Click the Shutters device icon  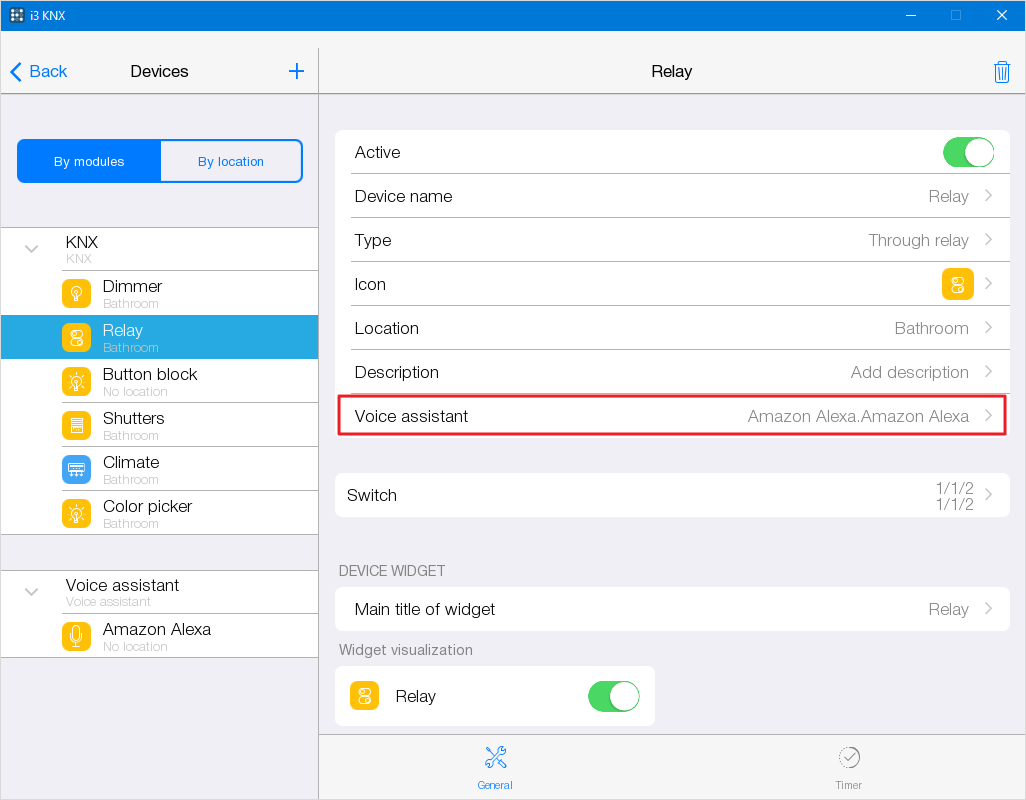pos(76,426)
